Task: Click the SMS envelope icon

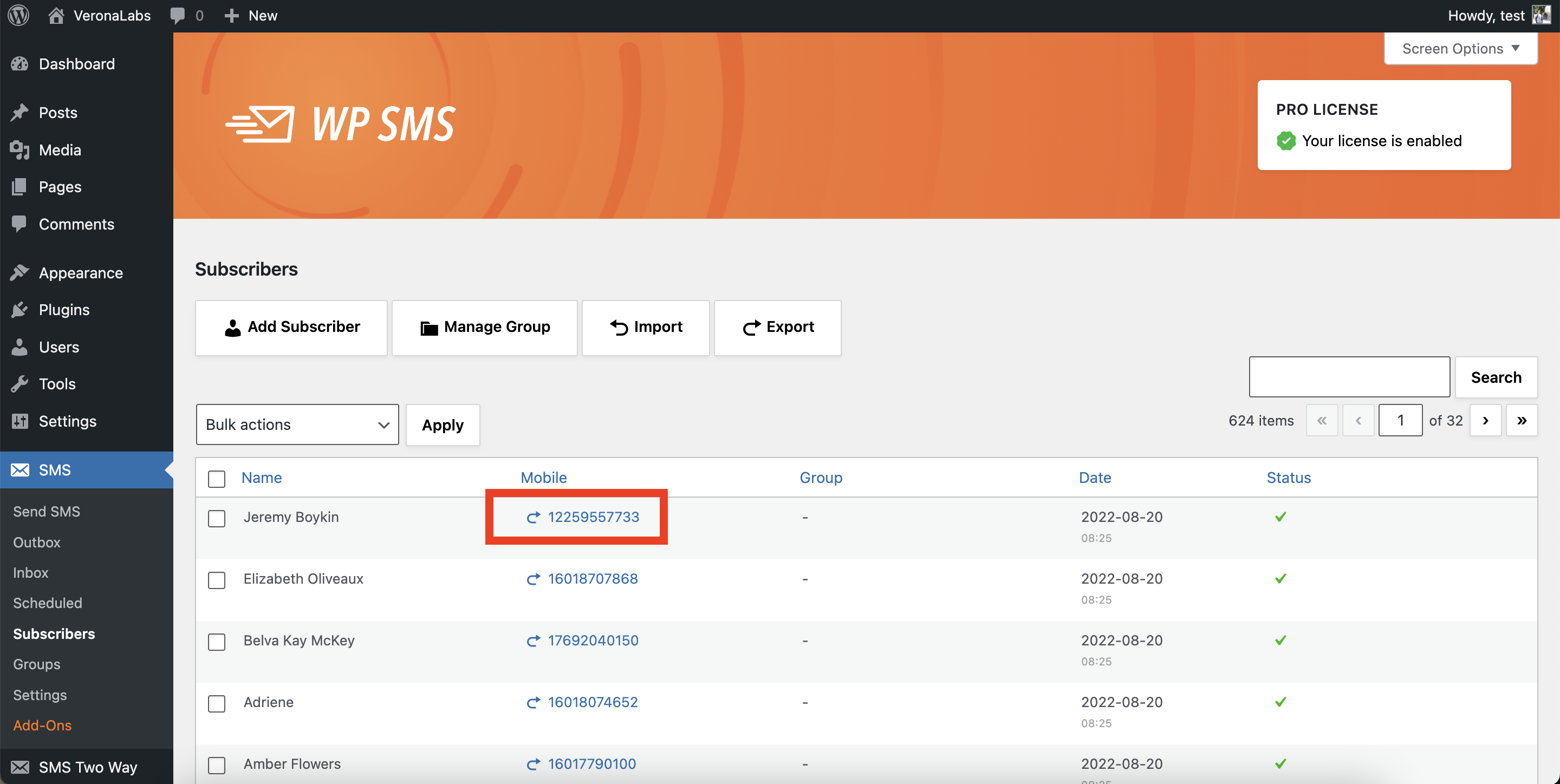Action: (20, 470)
